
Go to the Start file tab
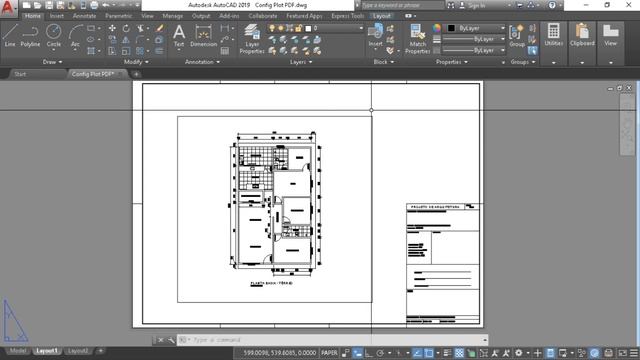pyautogui.click(x=20, y=74)
